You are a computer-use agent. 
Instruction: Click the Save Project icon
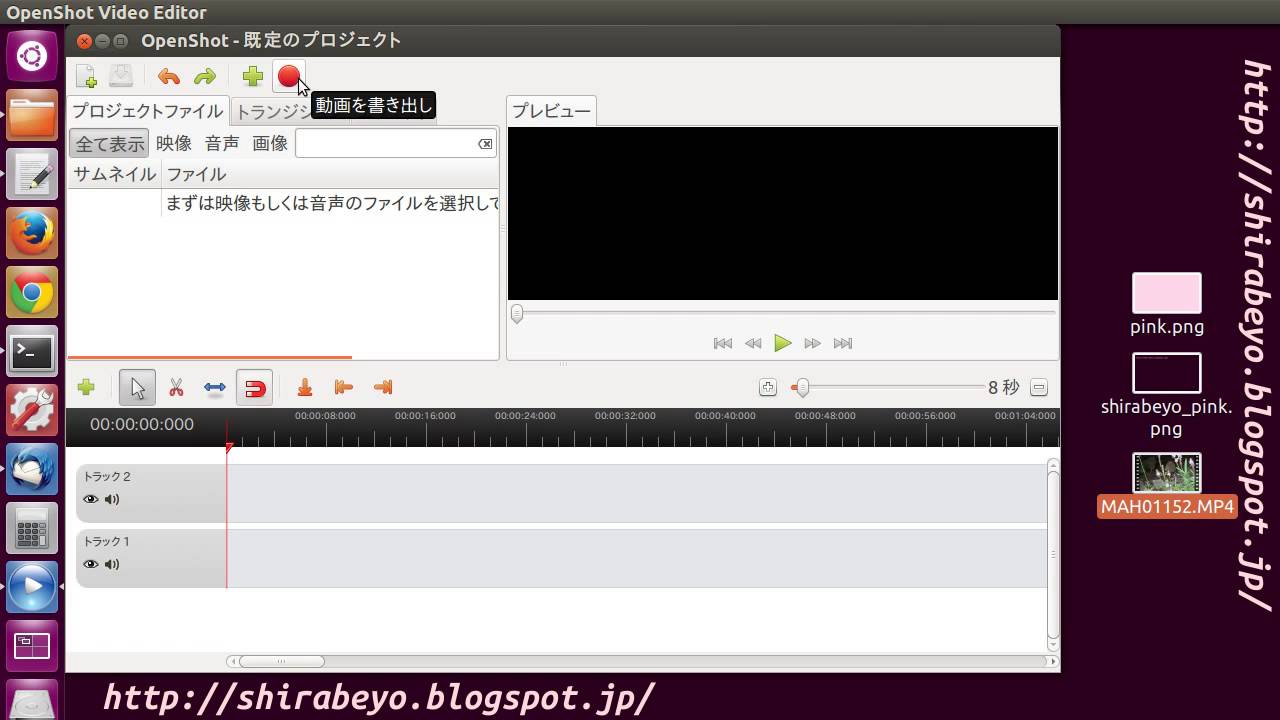pyautogui.click(x=120, y=76)
